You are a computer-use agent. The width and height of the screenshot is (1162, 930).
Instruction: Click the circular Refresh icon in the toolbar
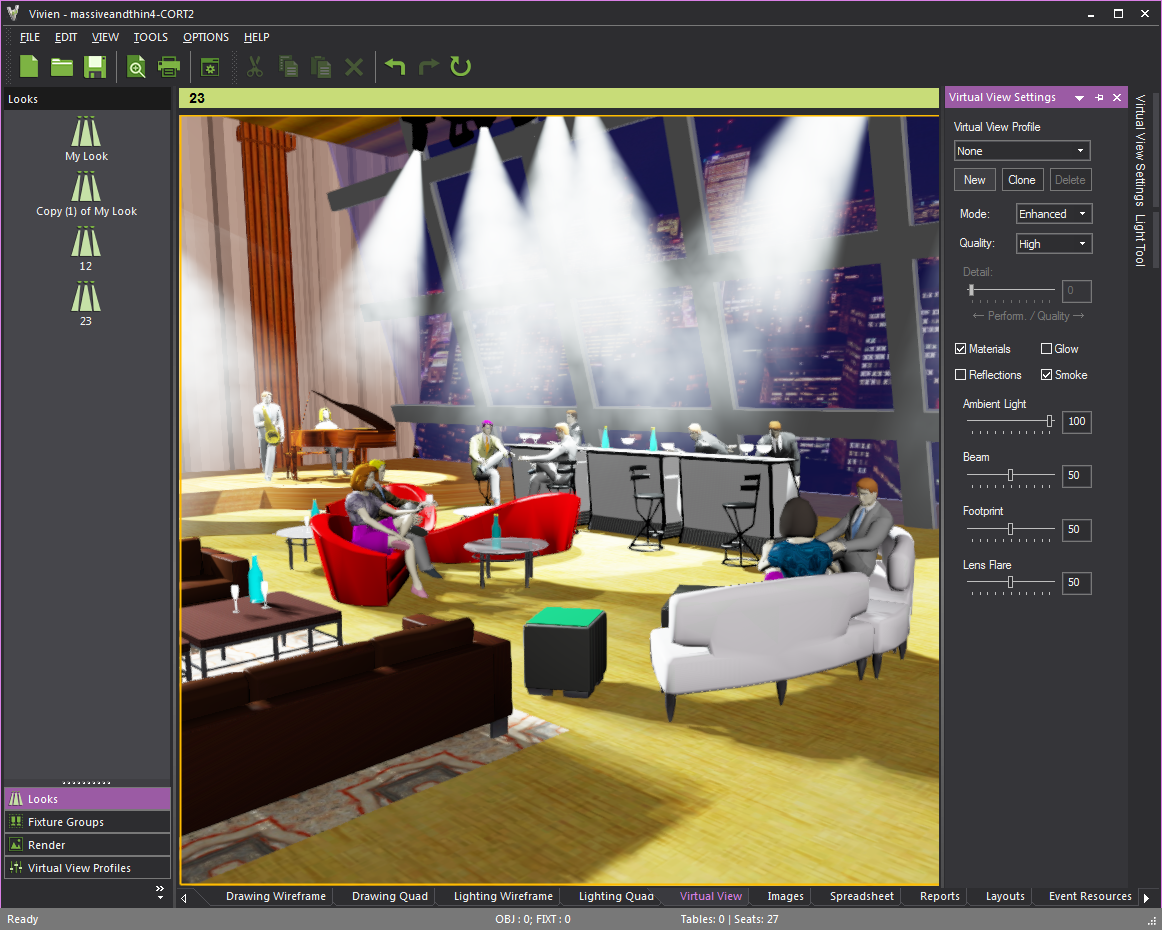(x=460, y=67)
